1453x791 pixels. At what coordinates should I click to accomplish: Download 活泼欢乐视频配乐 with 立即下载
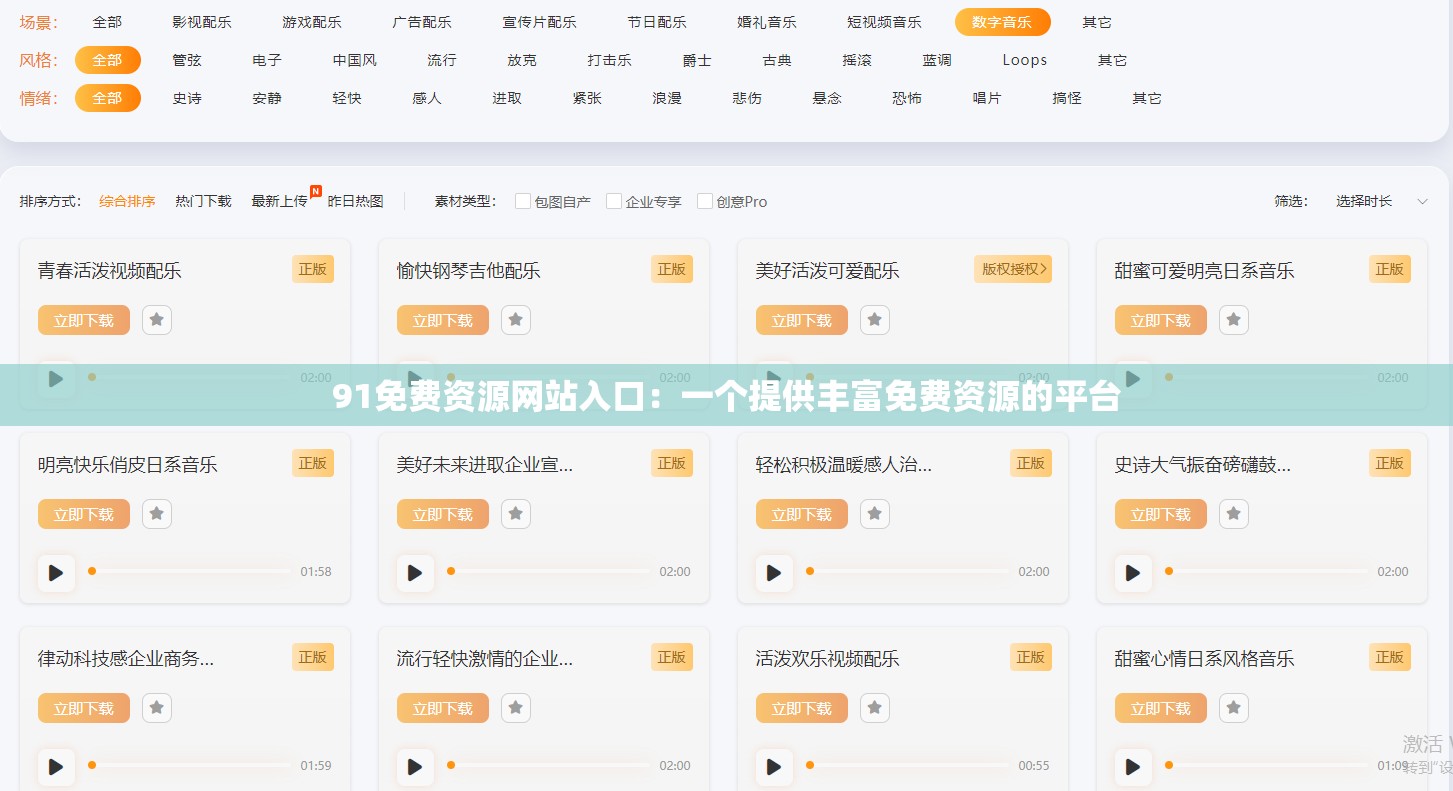pos(802,708)
